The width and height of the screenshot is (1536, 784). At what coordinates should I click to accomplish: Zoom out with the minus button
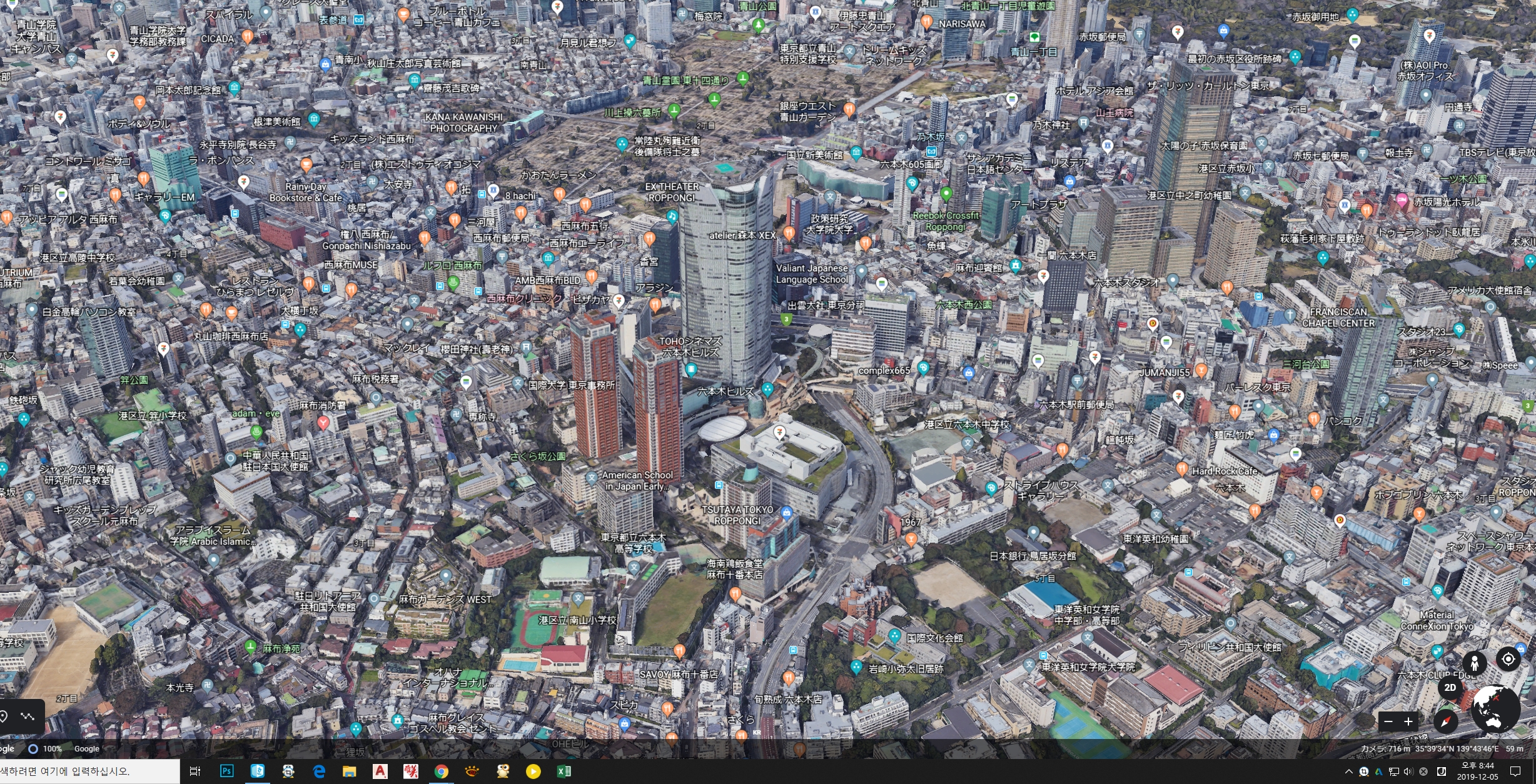coord(1388,721)
